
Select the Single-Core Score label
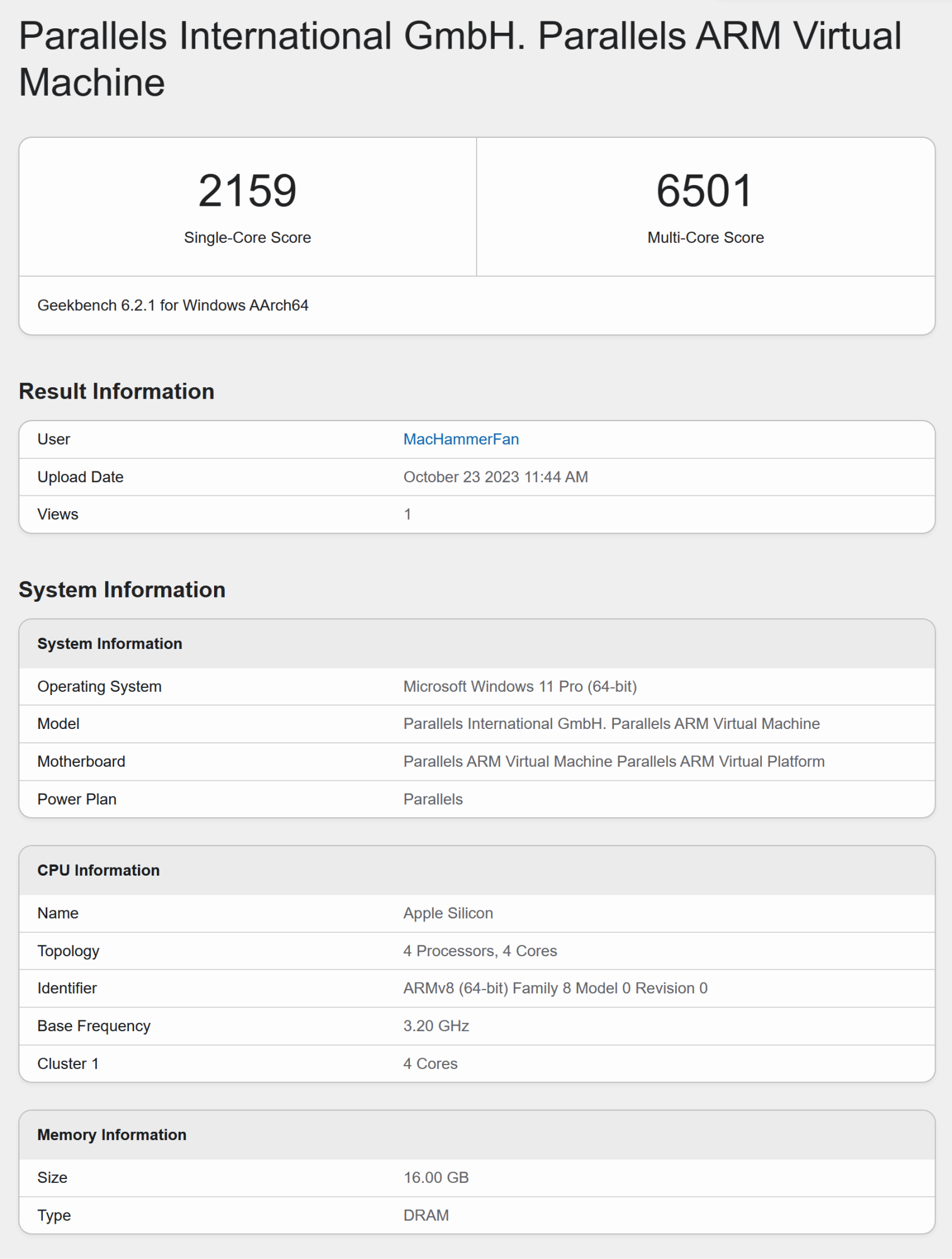point(247,237)
